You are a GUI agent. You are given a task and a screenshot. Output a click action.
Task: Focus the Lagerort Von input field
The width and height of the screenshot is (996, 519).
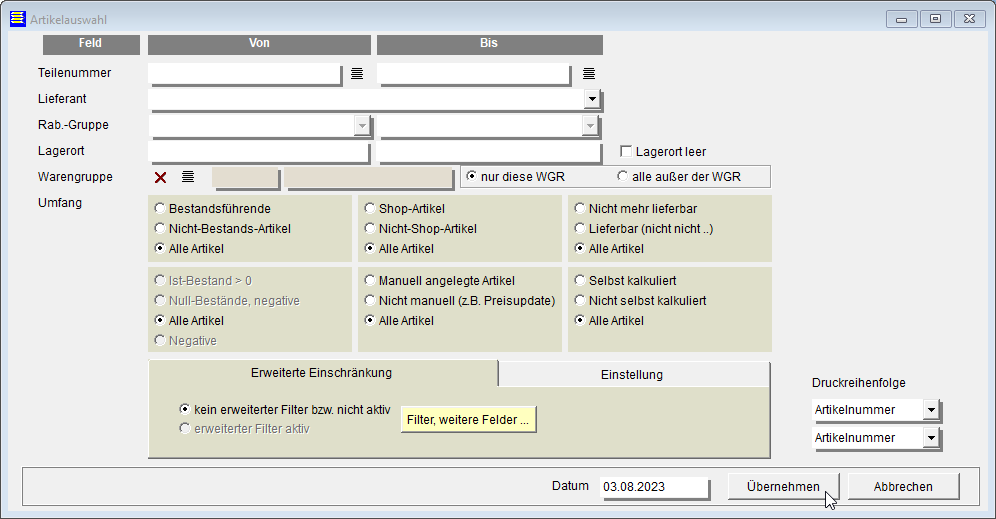tap(259, 152)
